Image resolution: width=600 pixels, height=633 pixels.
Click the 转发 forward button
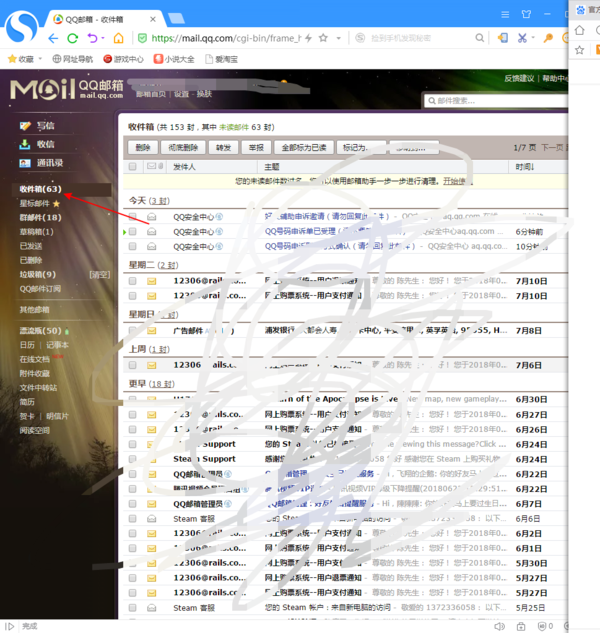(223, 147)
